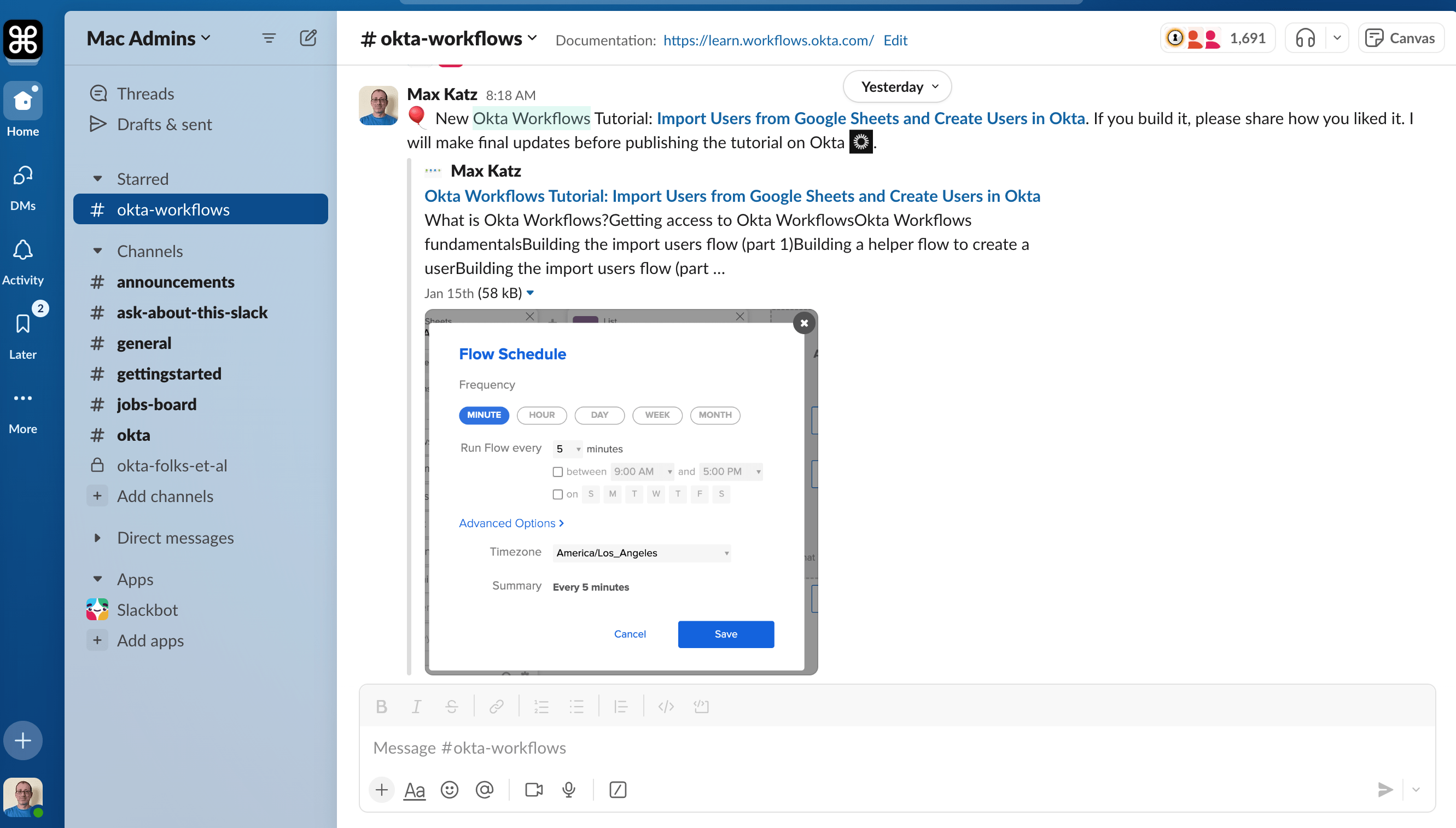This screenshot has width=1456, height=828.
Task: Start a huddle with headphones icon
Action: (1305, 38)
